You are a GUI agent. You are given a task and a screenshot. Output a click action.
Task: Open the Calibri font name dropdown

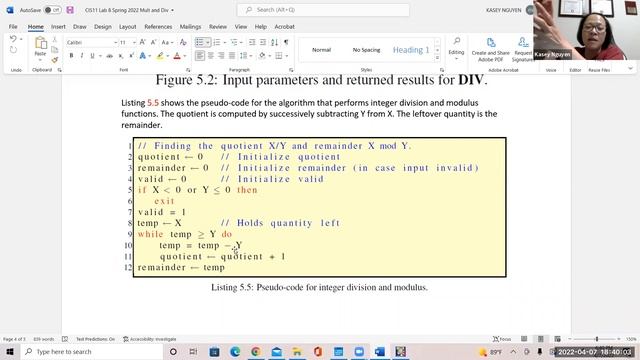tap(116, 42)
